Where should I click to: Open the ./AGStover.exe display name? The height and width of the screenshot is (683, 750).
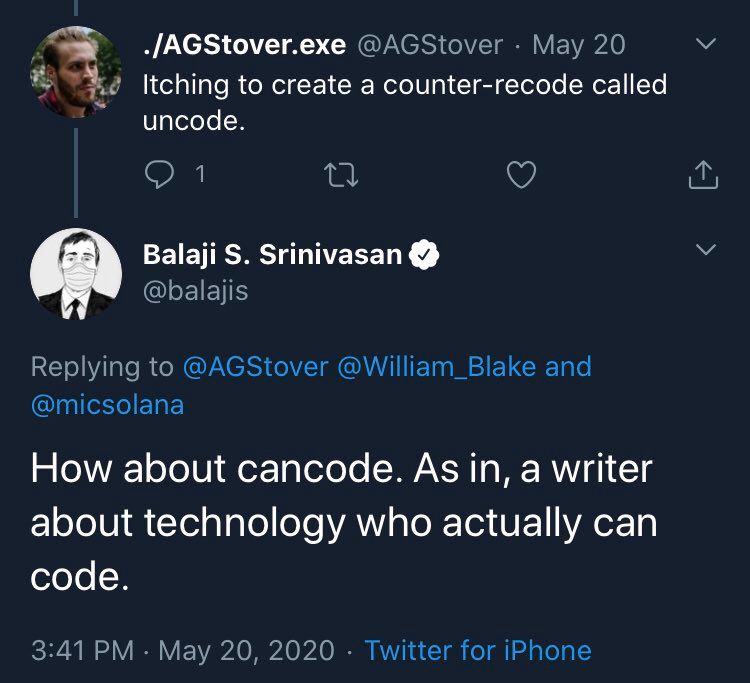click(244, 45)
